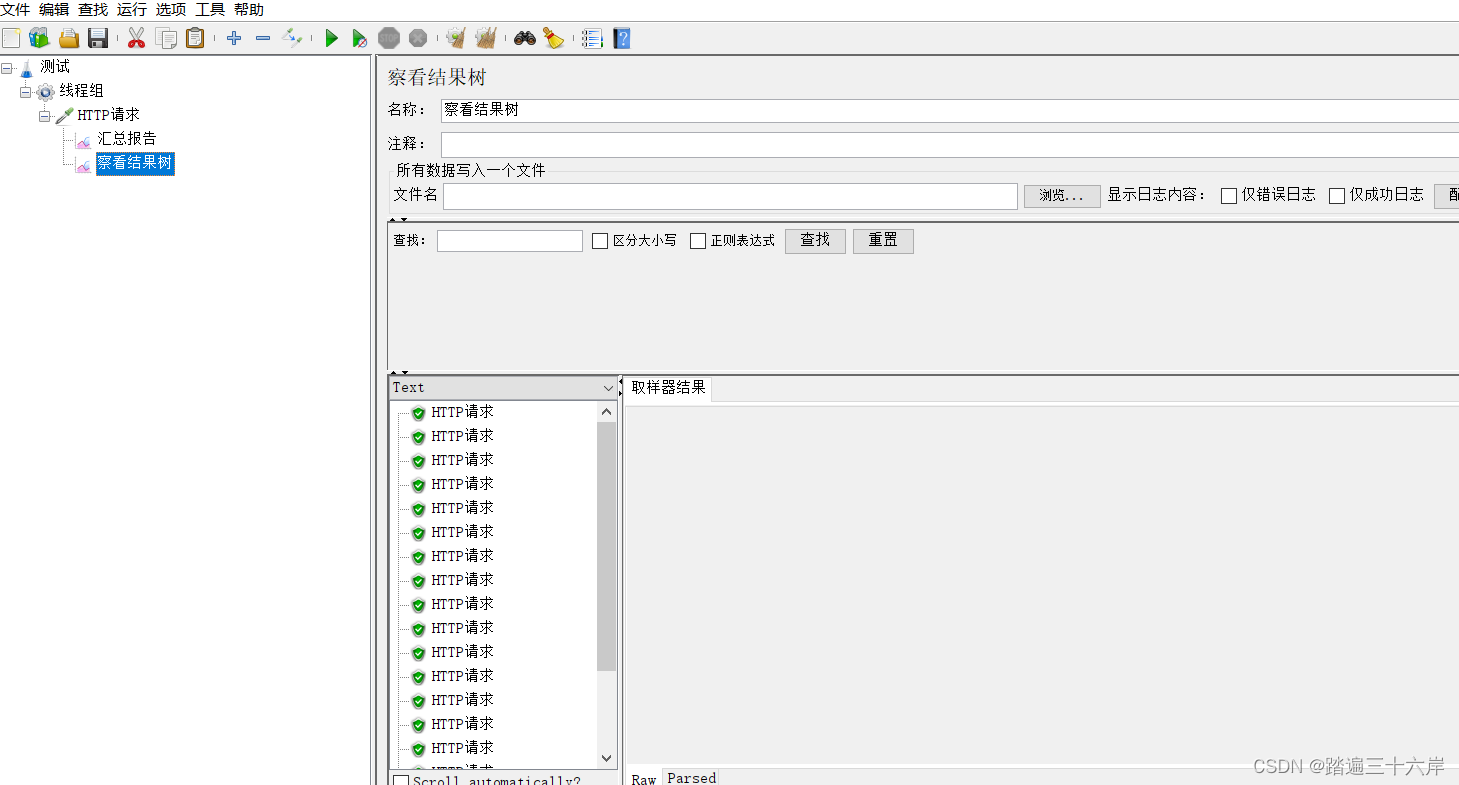Click the 重置 button
This screenshot has width=1459, height=785.
[x=883, y=241]
